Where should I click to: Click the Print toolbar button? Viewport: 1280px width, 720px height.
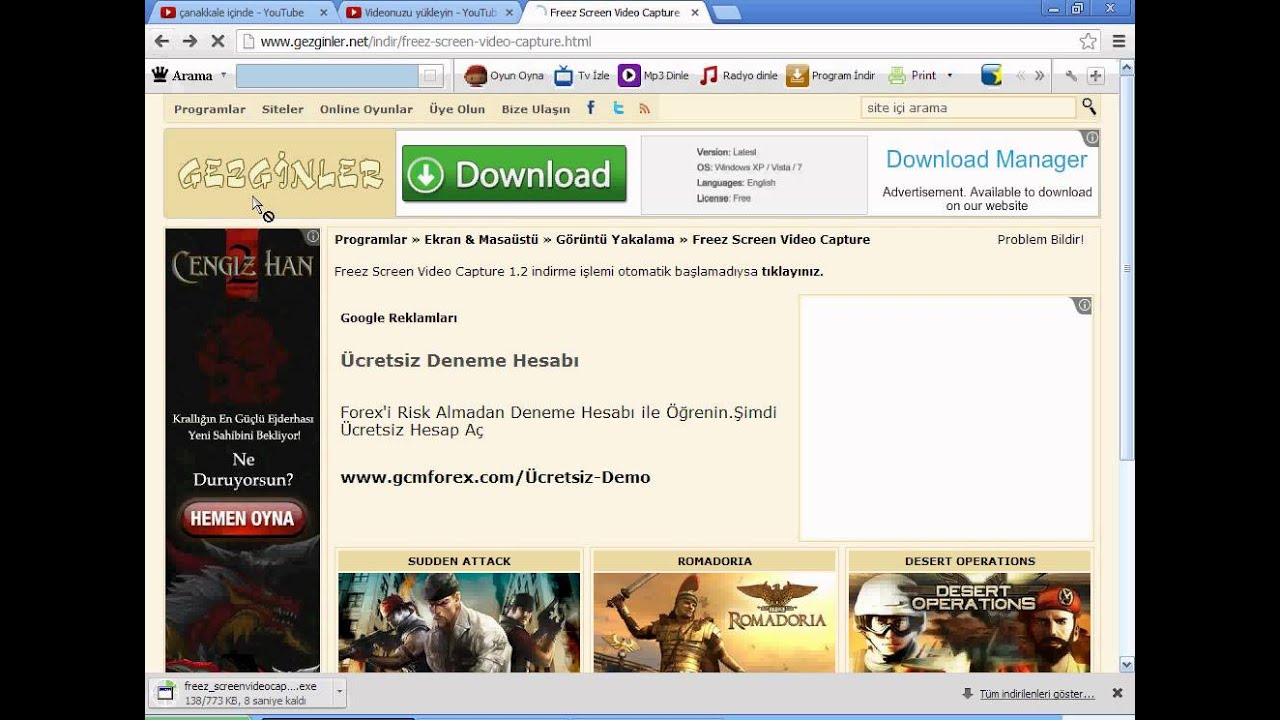point(912,75)
